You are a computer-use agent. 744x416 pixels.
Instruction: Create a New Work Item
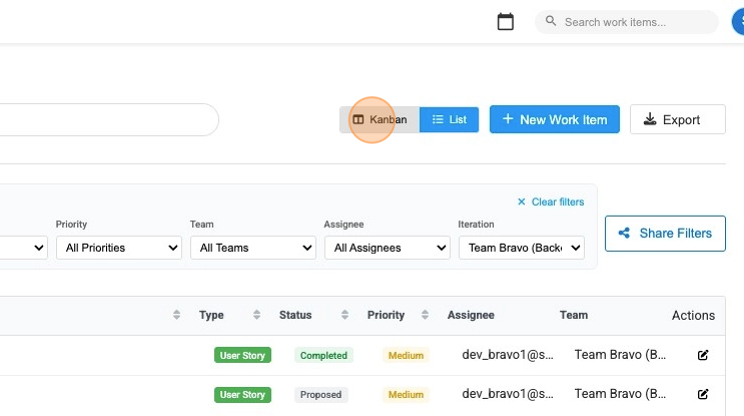pos(554,120)
